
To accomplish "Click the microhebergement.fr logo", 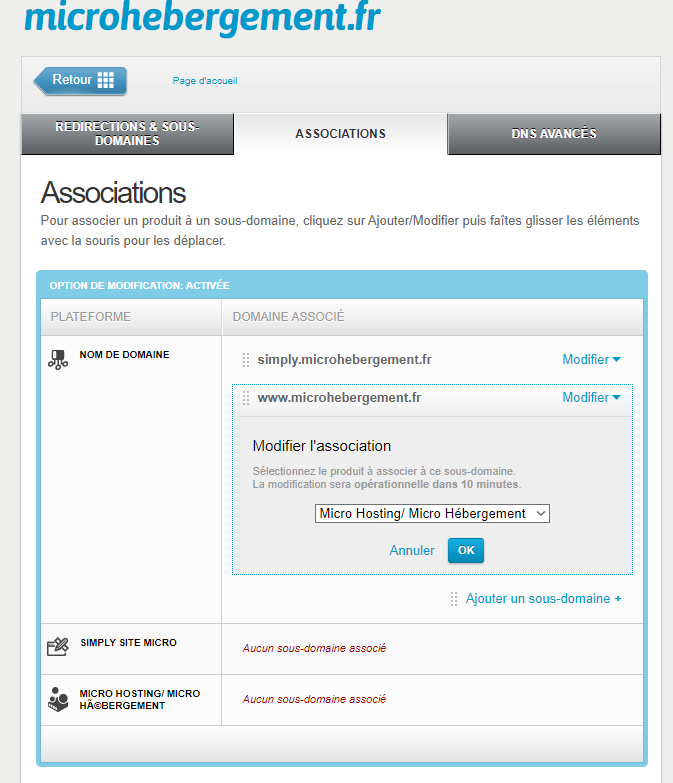I will click(x=202, y=17).
